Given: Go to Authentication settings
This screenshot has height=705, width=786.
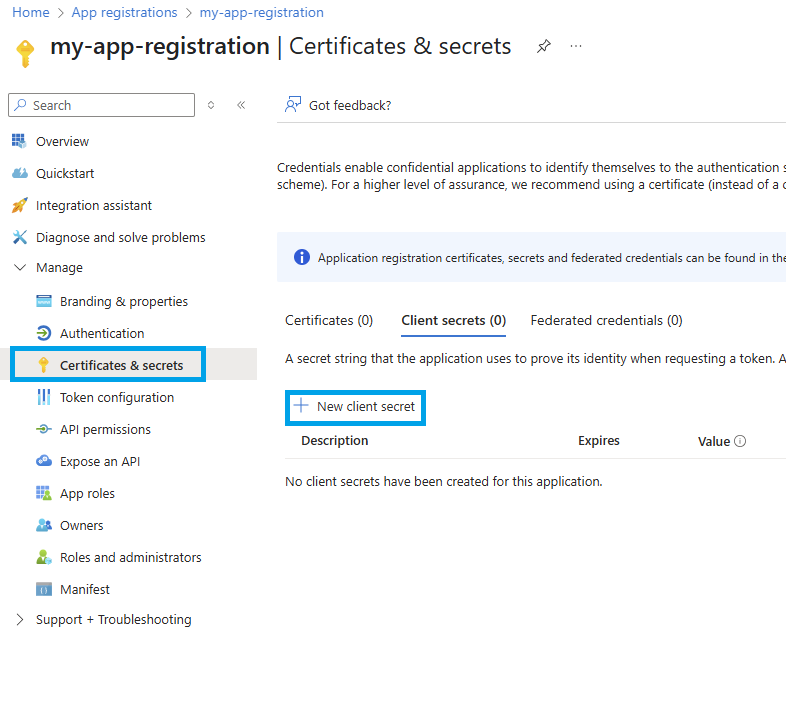Looking at the screenshot, I should (102, 333).
